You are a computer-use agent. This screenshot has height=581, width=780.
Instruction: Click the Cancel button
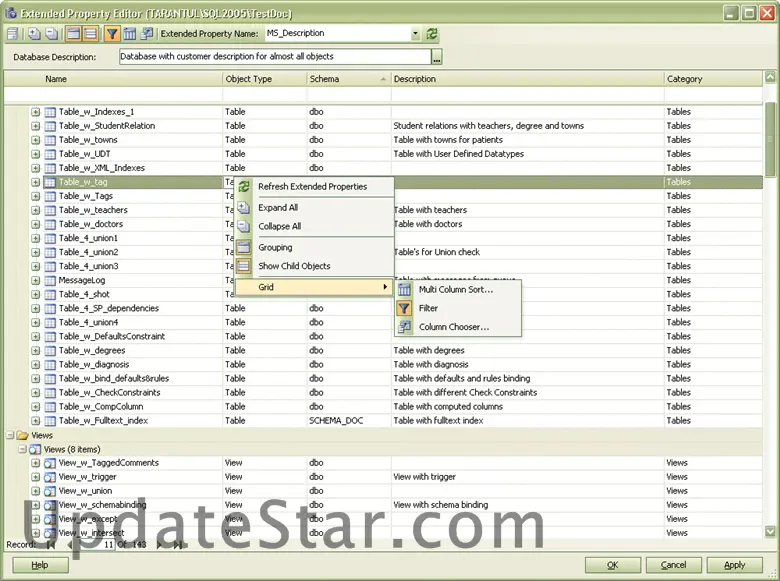(x=674, y=565)
